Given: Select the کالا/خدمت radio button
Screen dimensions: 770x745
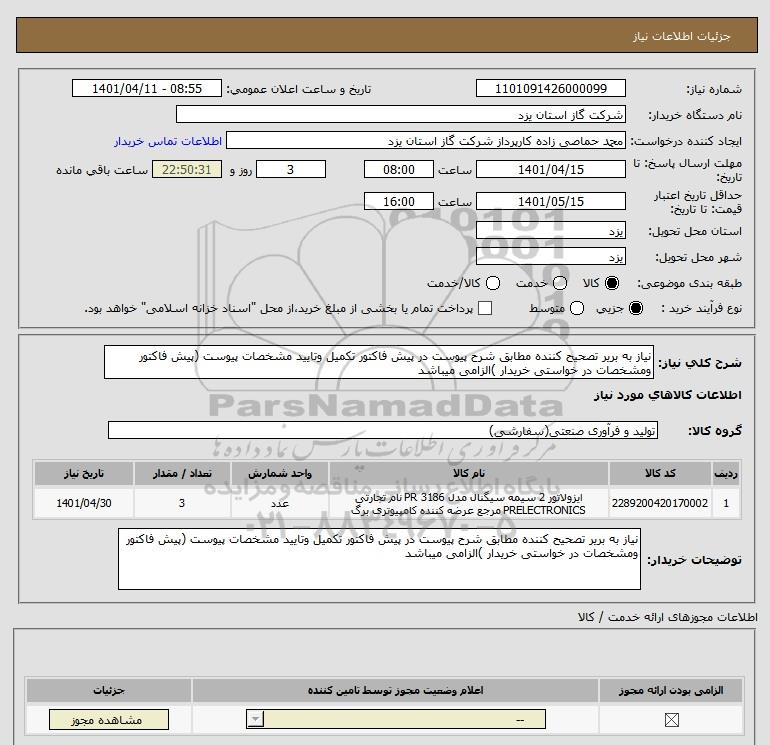Looking at the screenshot, I should pos(493,283).
